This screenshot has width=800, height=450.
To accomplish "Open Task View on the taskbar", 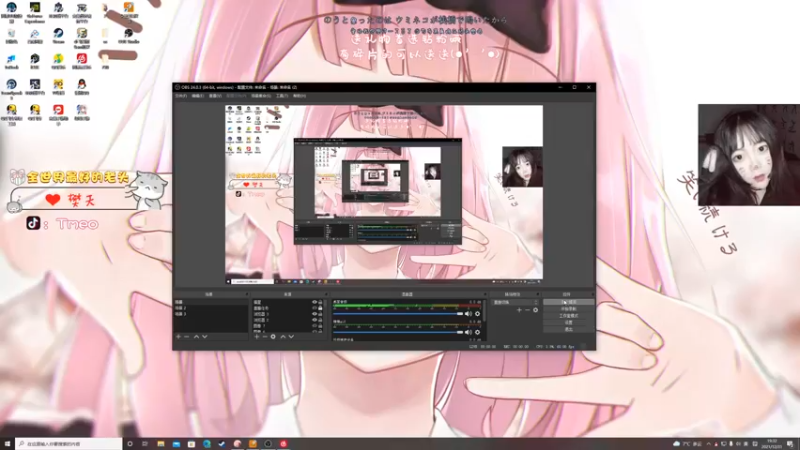I will [145, 444].
